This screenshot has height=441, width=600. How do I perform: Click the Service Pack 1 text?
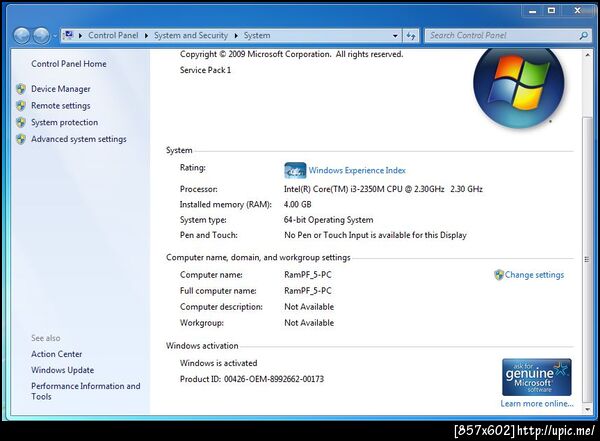click(x=205, y=70)
